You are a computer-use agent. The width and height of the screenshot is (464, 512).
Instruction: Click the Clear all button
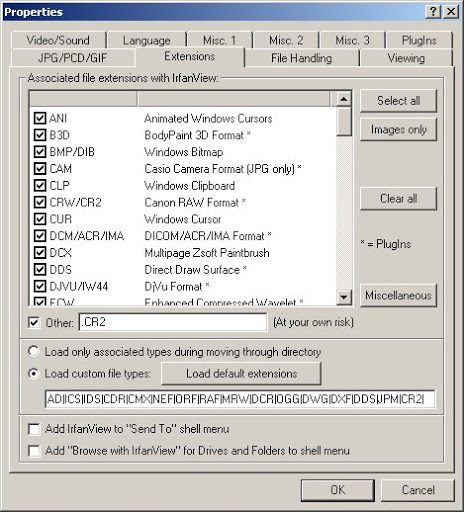[x=398, y=199]
